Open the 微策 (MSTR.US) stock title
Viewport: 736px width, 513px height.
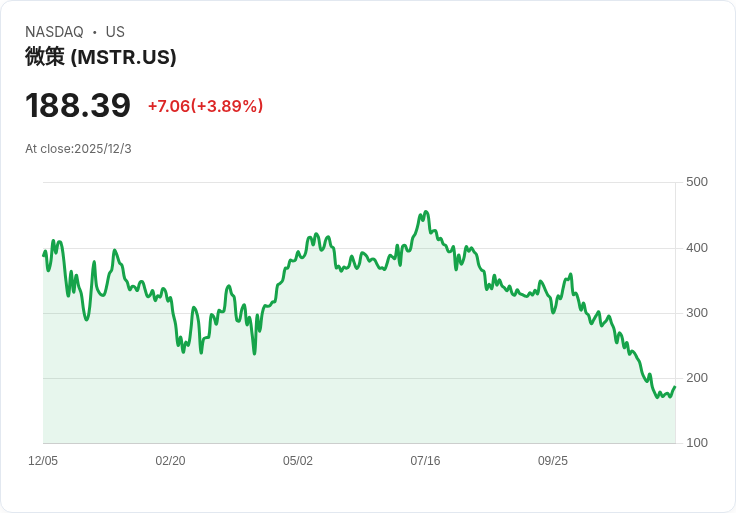click(x=101, y=57)
